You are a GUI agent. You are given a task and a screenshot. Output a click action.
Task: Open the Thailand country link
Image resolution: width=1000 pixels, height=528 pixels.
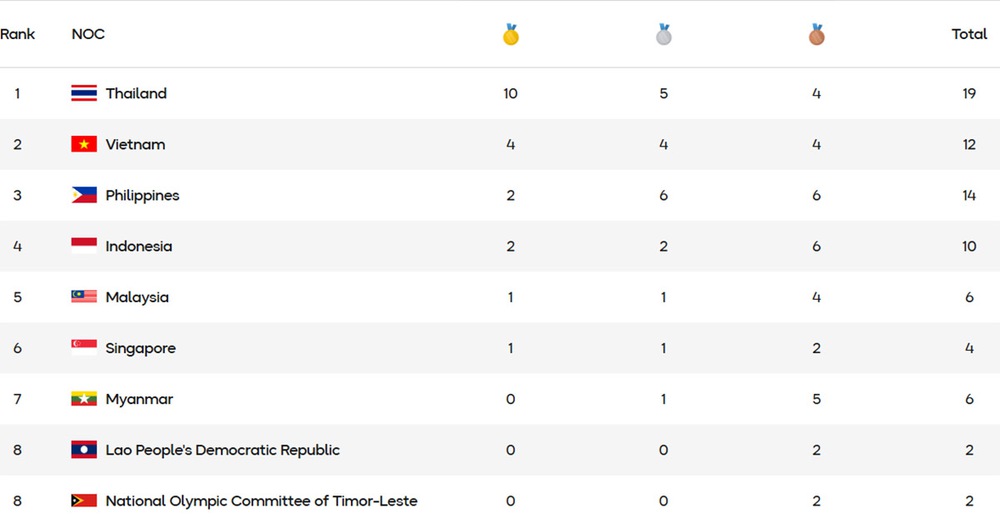[136, 94]
